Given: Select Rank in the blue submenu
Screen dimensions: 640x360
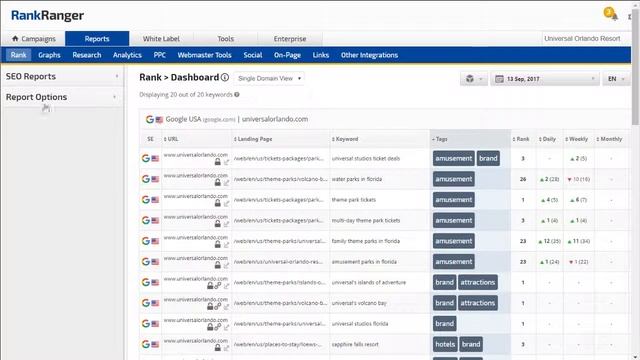Looking at the screenshot, I should (18, 55).
